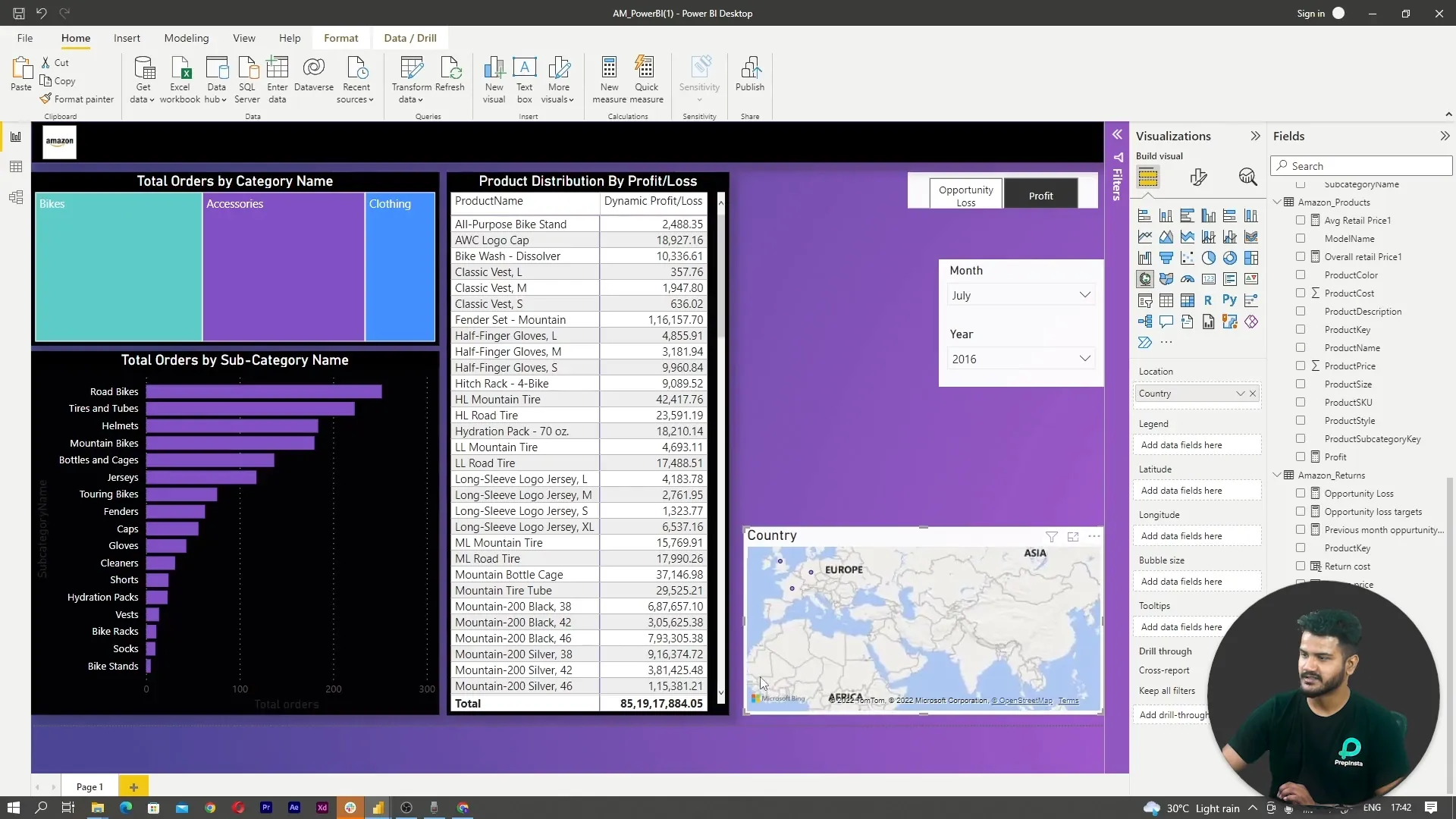The width and height of the screenshot is (1456, 819).
Task: Click Publish in the ribbon
Action: (x=749, y=76)
